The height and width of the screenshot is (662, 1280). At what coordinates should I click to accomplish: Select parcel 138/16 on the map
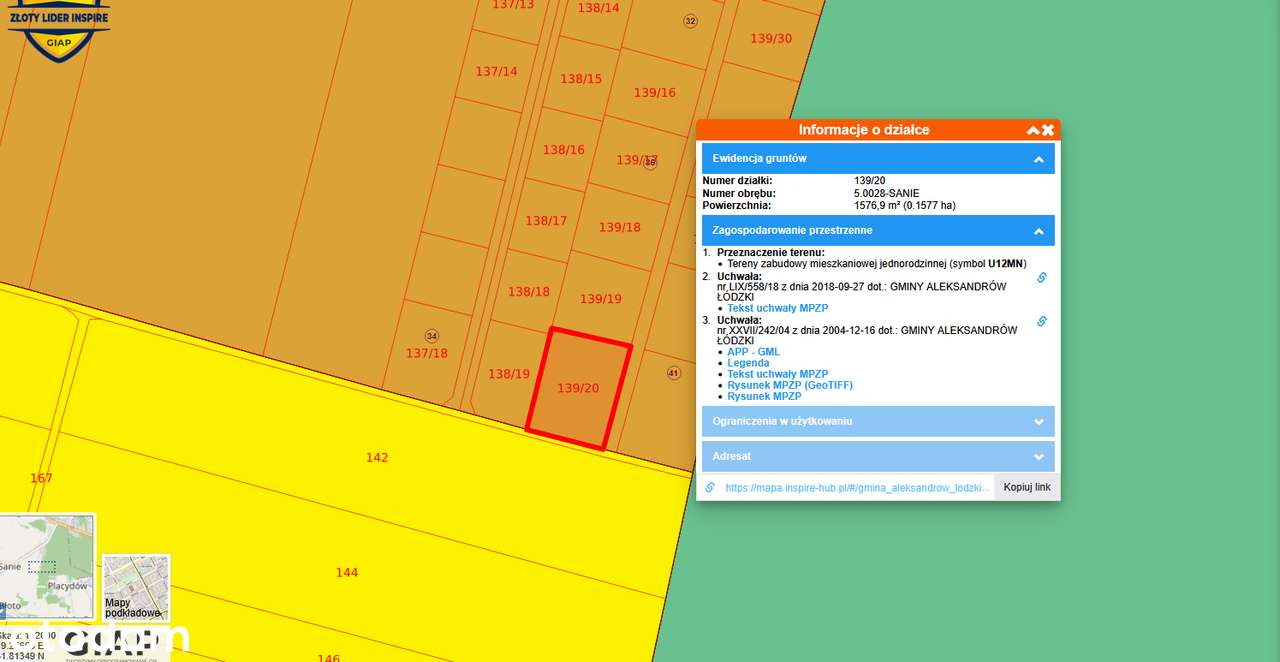pos(563,150)
